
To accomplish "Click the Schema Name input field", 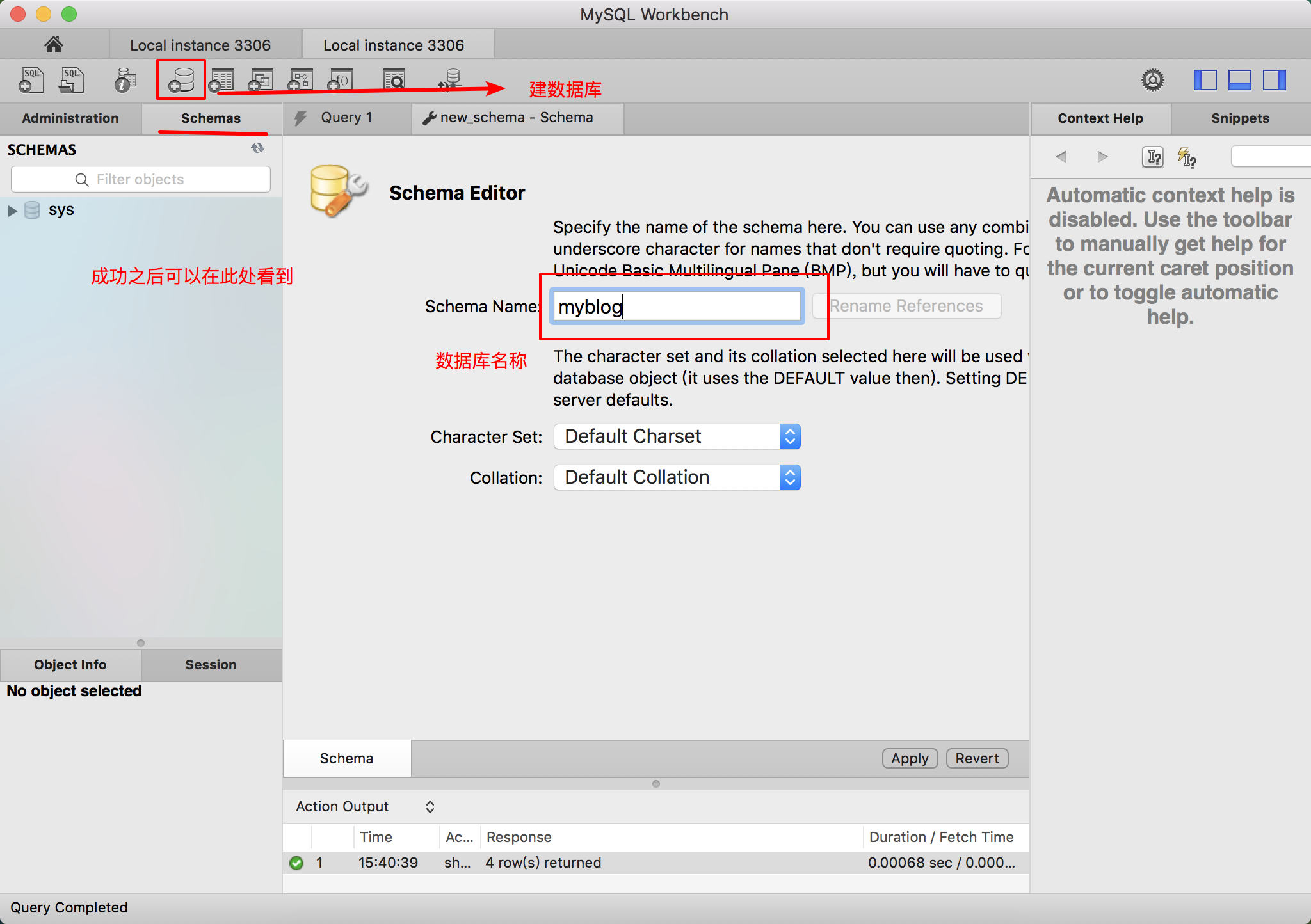I will coord(677,307).
